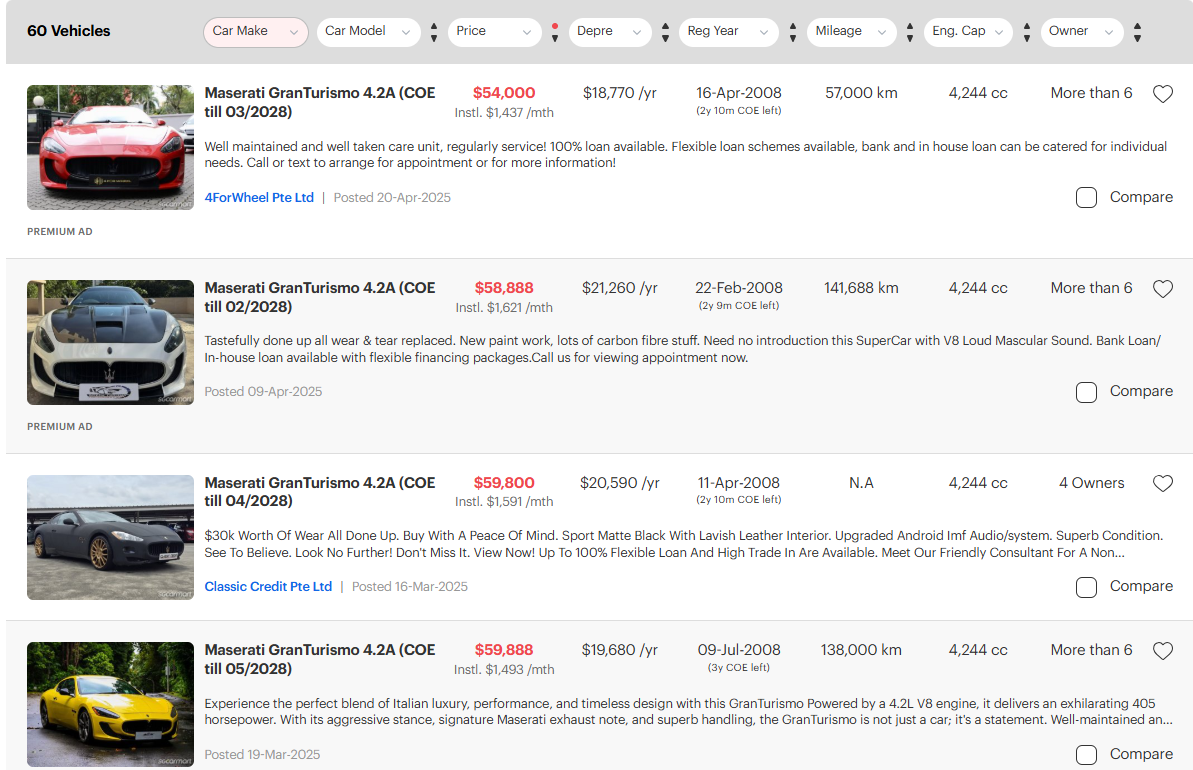Tick Compare for the $58,888 Maserati
1193x770 pixels.
(x=1086, y=392)
